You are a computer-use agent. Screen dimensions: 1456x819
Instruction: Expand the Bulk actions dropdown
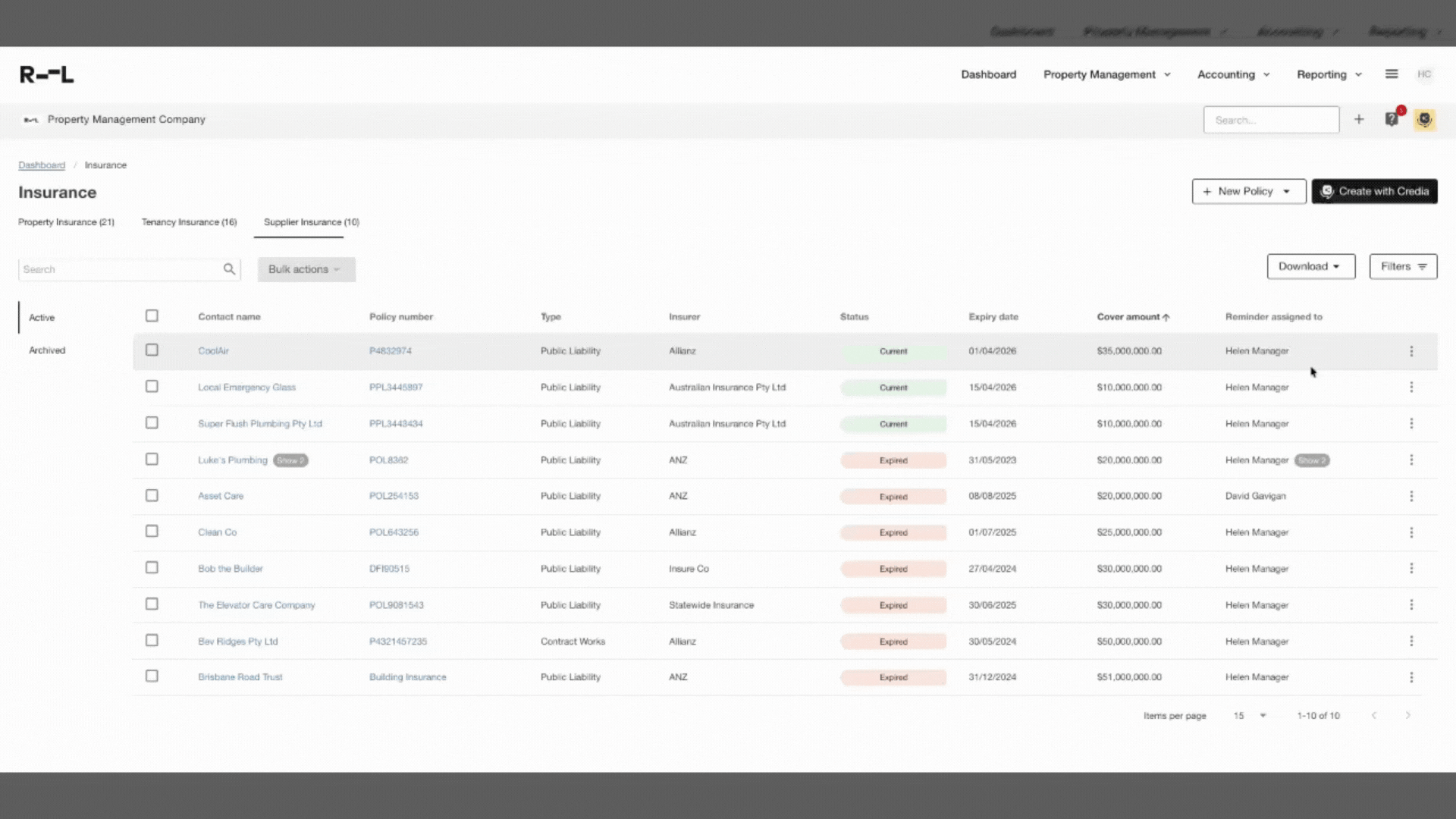click(306, 268)
